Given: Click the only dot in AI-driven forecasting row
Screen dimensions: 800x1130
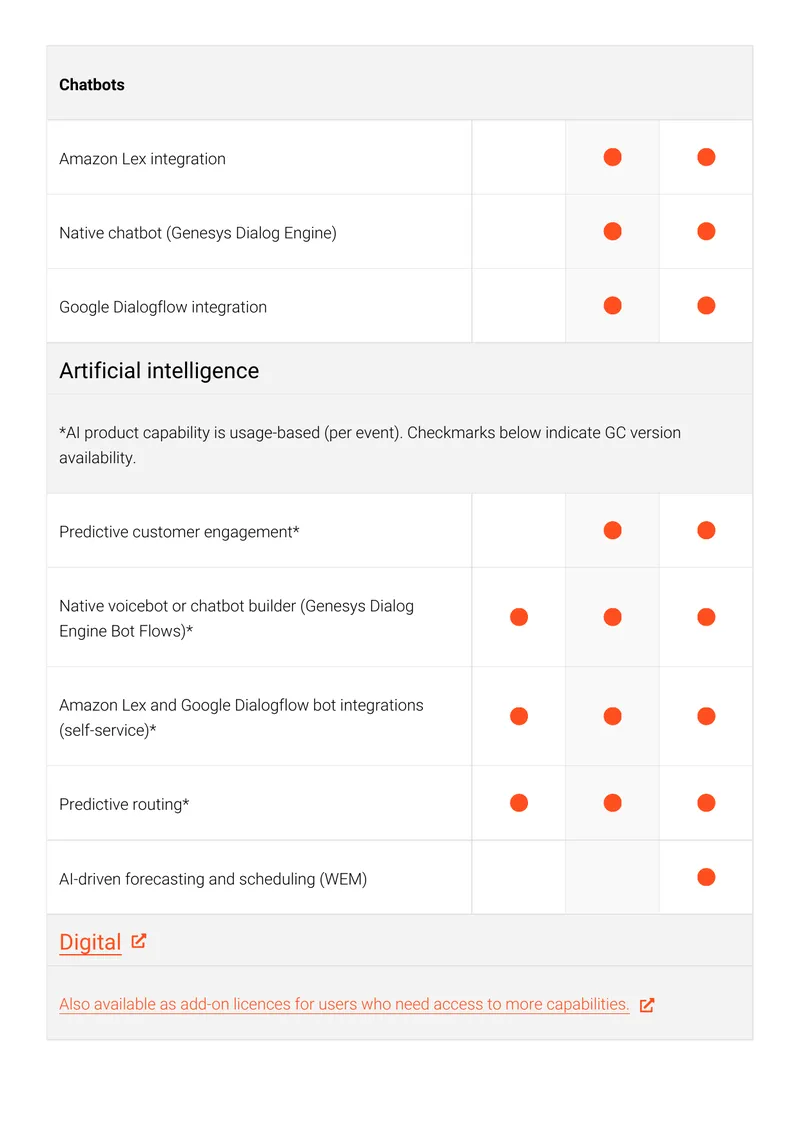Looking at the screenshot, I should click(706, 877).
